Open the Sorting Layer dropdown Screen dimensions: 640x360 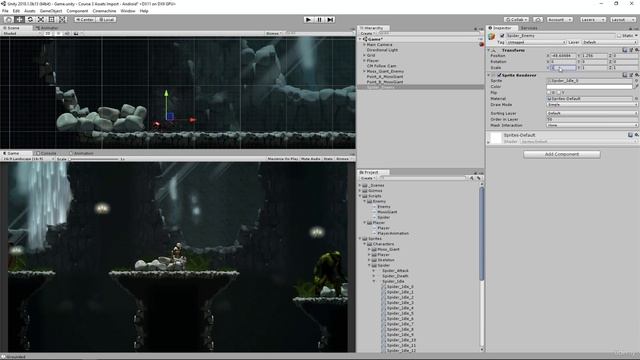coord(592,113)
